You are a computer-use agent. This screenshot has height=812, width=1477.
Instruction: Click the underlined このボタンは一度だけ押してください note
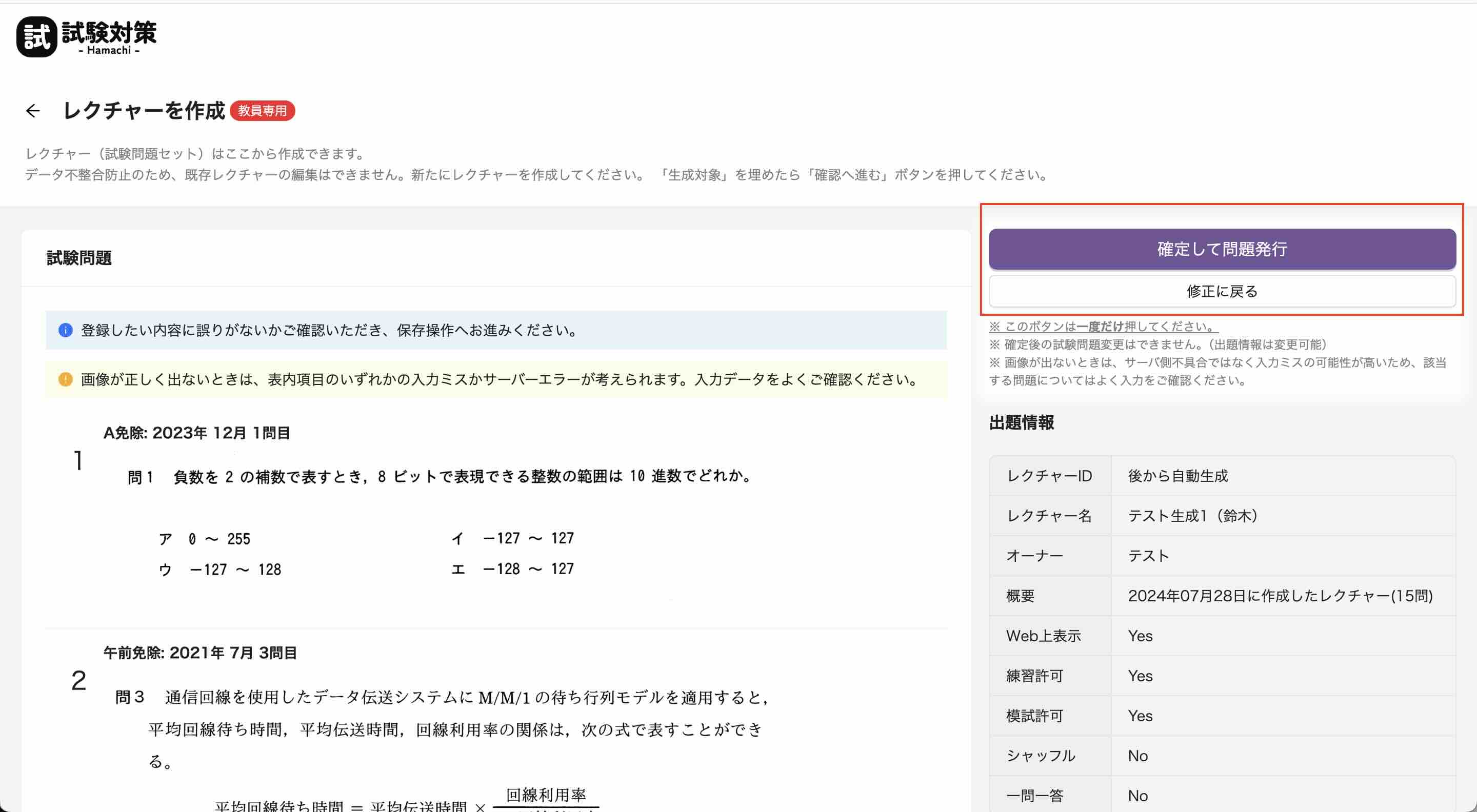coord(1103,327)
